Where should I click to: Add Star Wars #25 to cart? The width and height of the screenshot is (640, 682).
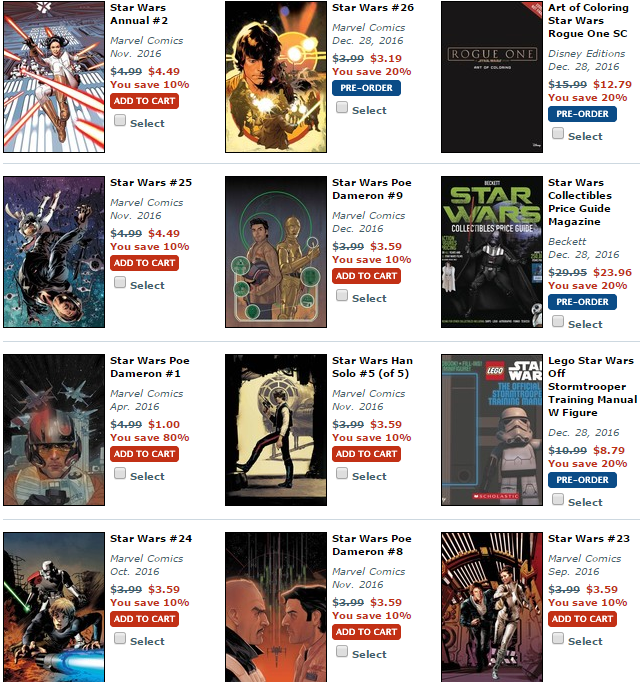coord(144,263)
